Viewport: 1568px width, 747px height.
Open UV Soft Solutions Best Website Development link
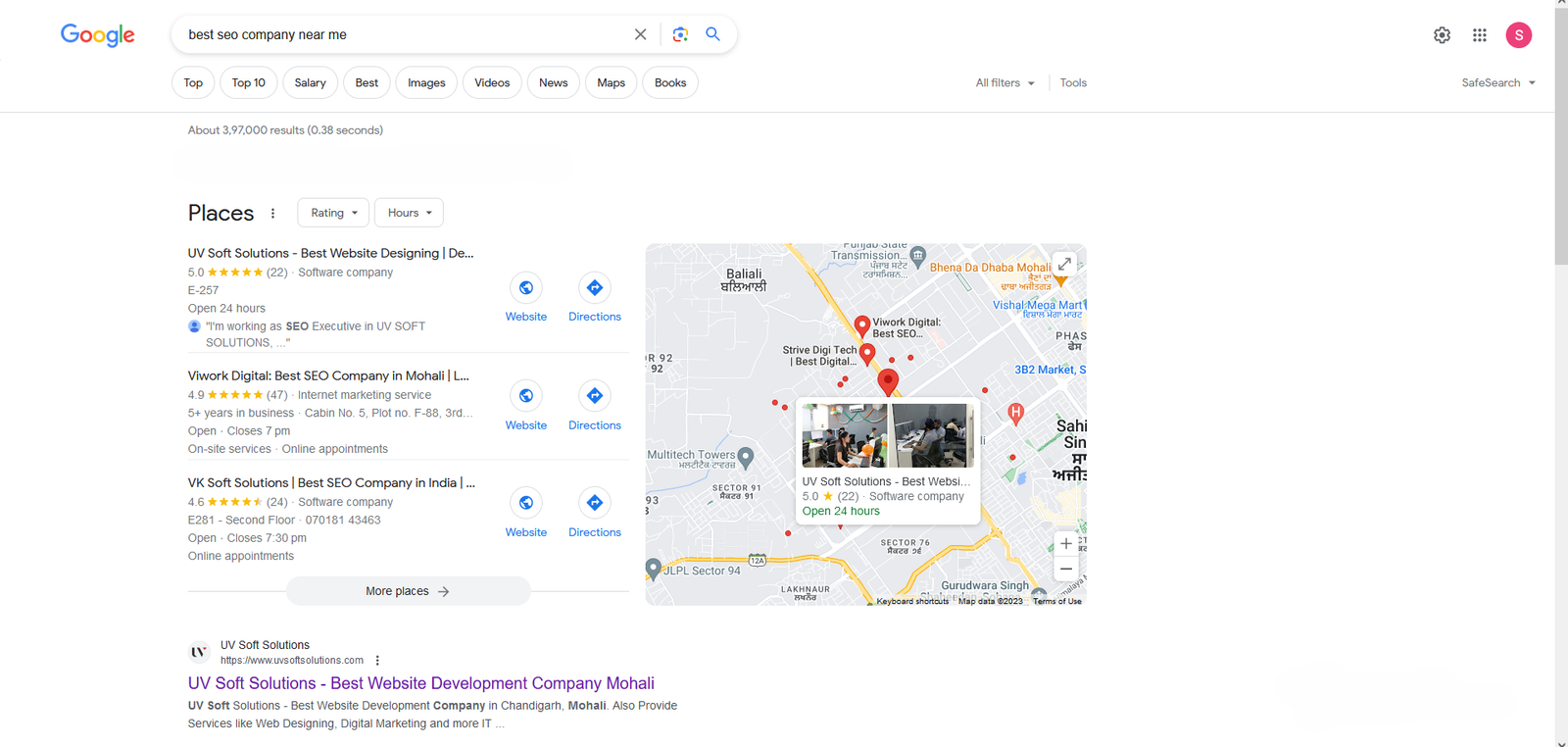coord(421,683)
